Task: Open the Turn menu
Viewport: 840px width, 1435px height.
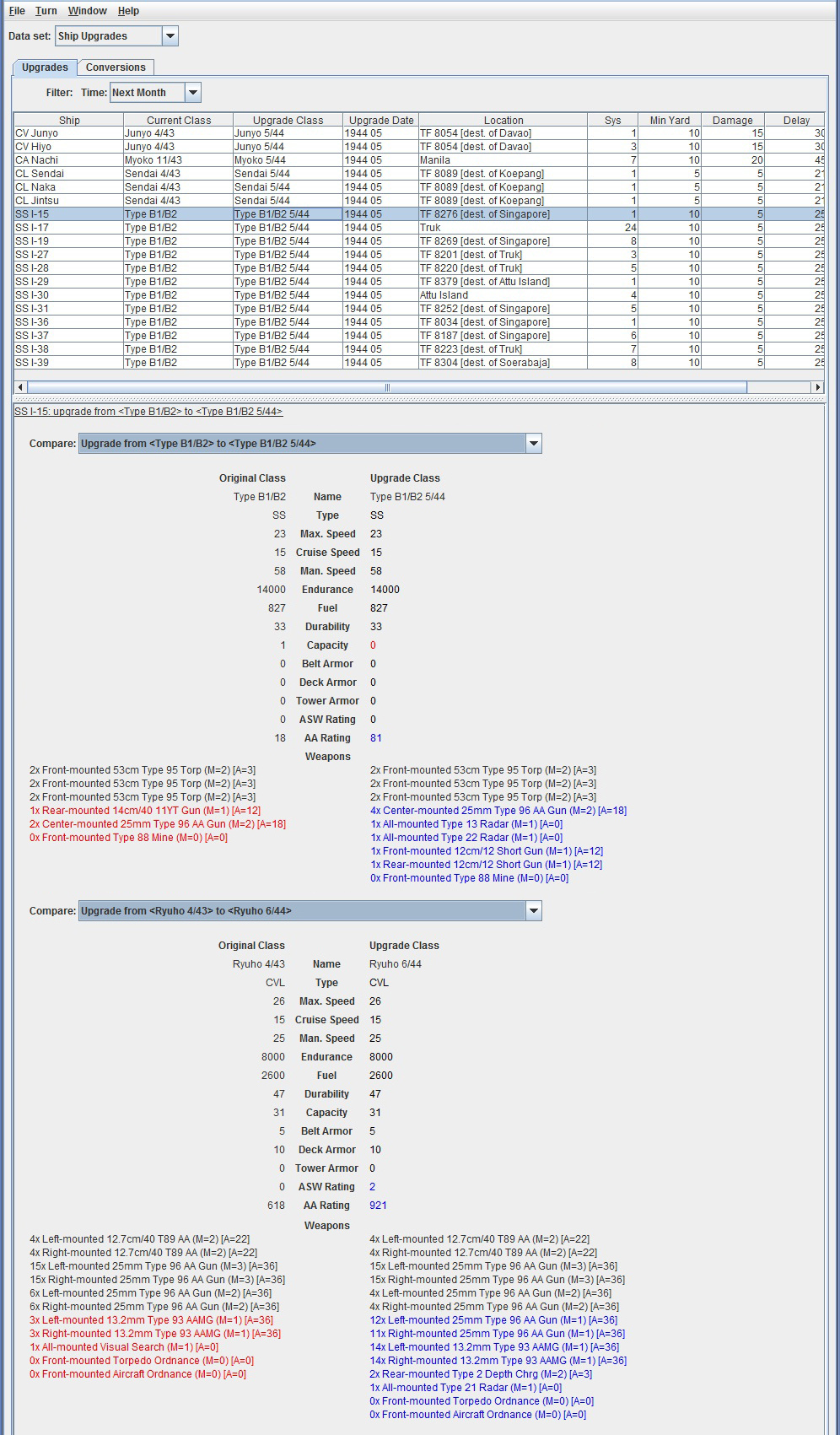Action: click(46, 11)
